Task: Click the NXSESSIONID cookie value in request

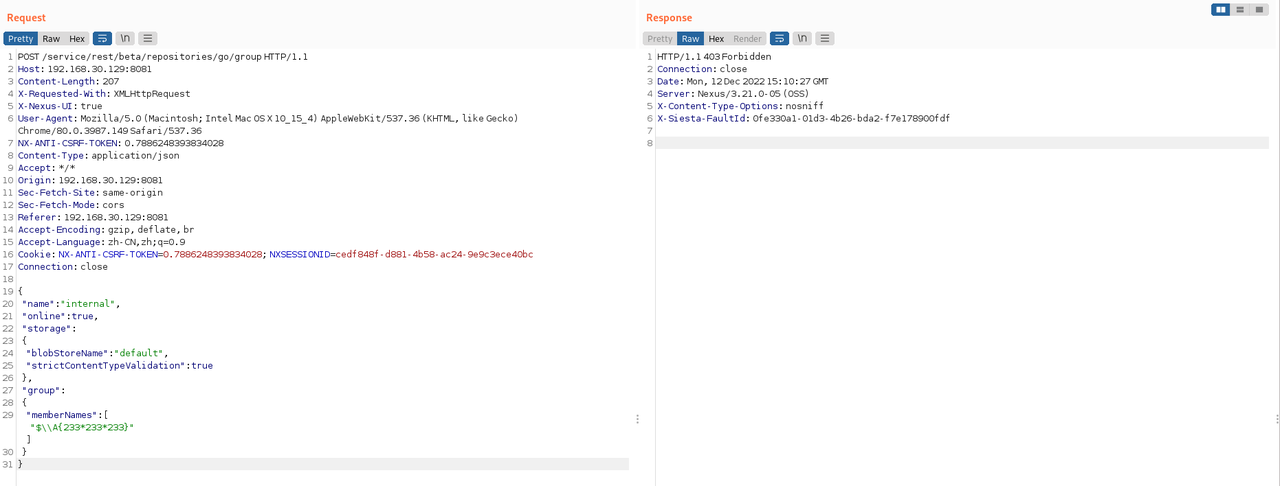Action: point(434,254)
